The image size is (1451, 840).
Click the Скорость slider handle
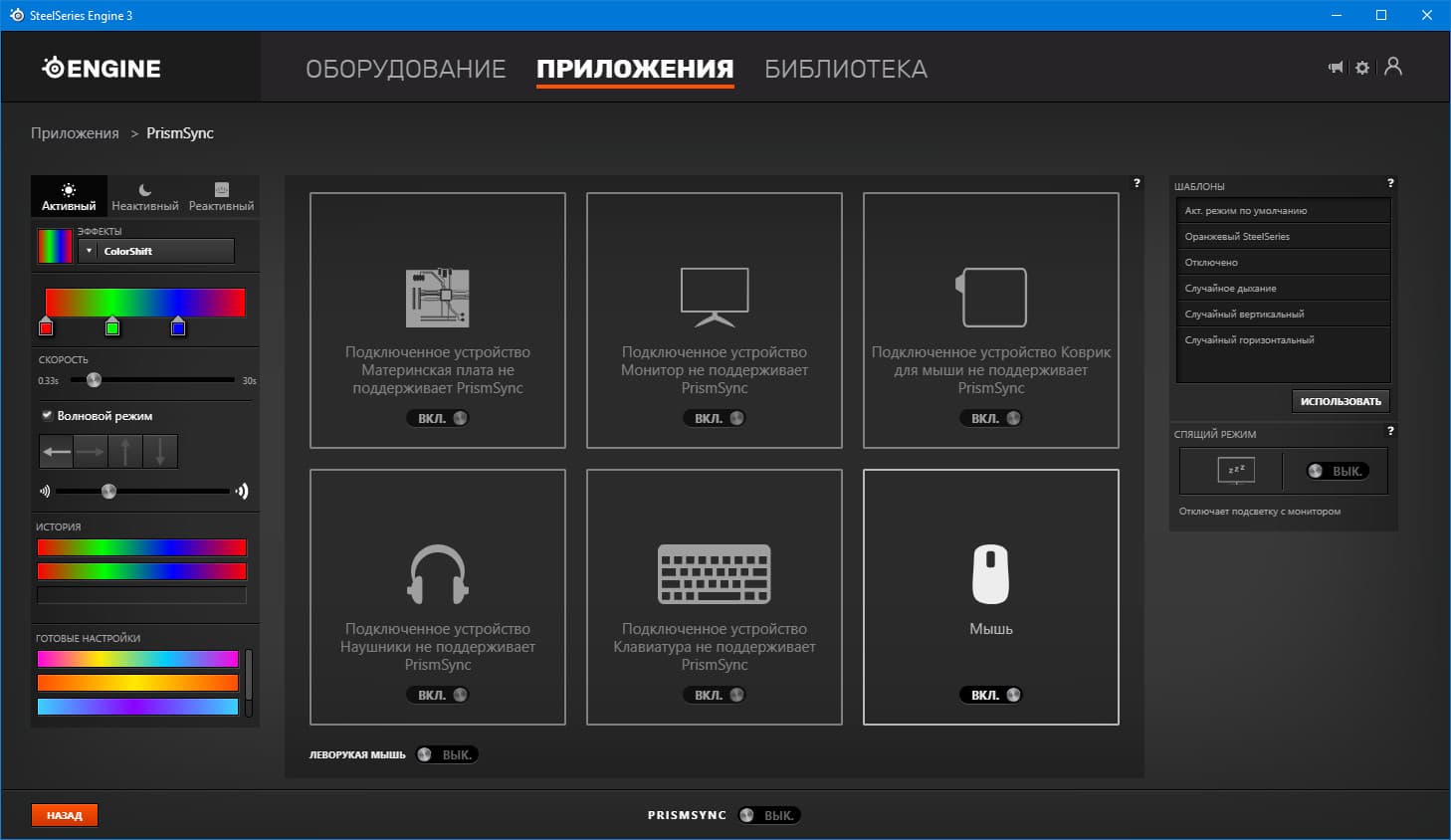pyautogui.click(x=94, y=379)
